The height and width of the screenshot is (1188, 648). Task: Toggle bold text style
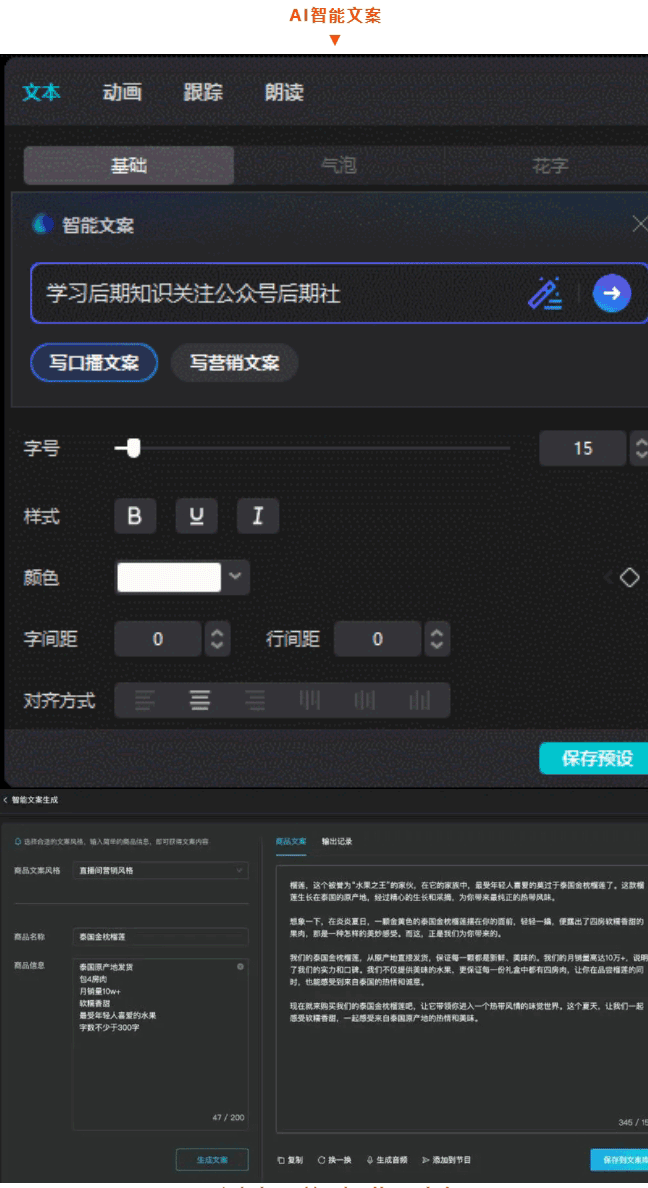coord(135,516)
